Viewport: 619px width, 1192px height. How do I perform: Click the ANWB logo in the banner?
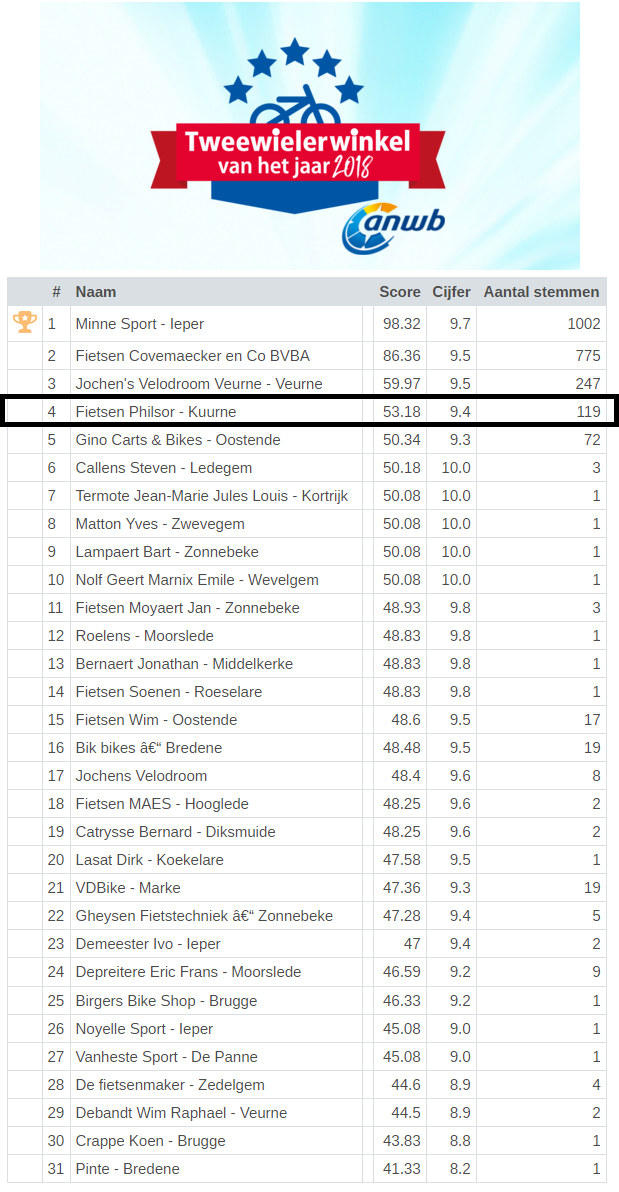pyautogui.click(x=393, y=227)
